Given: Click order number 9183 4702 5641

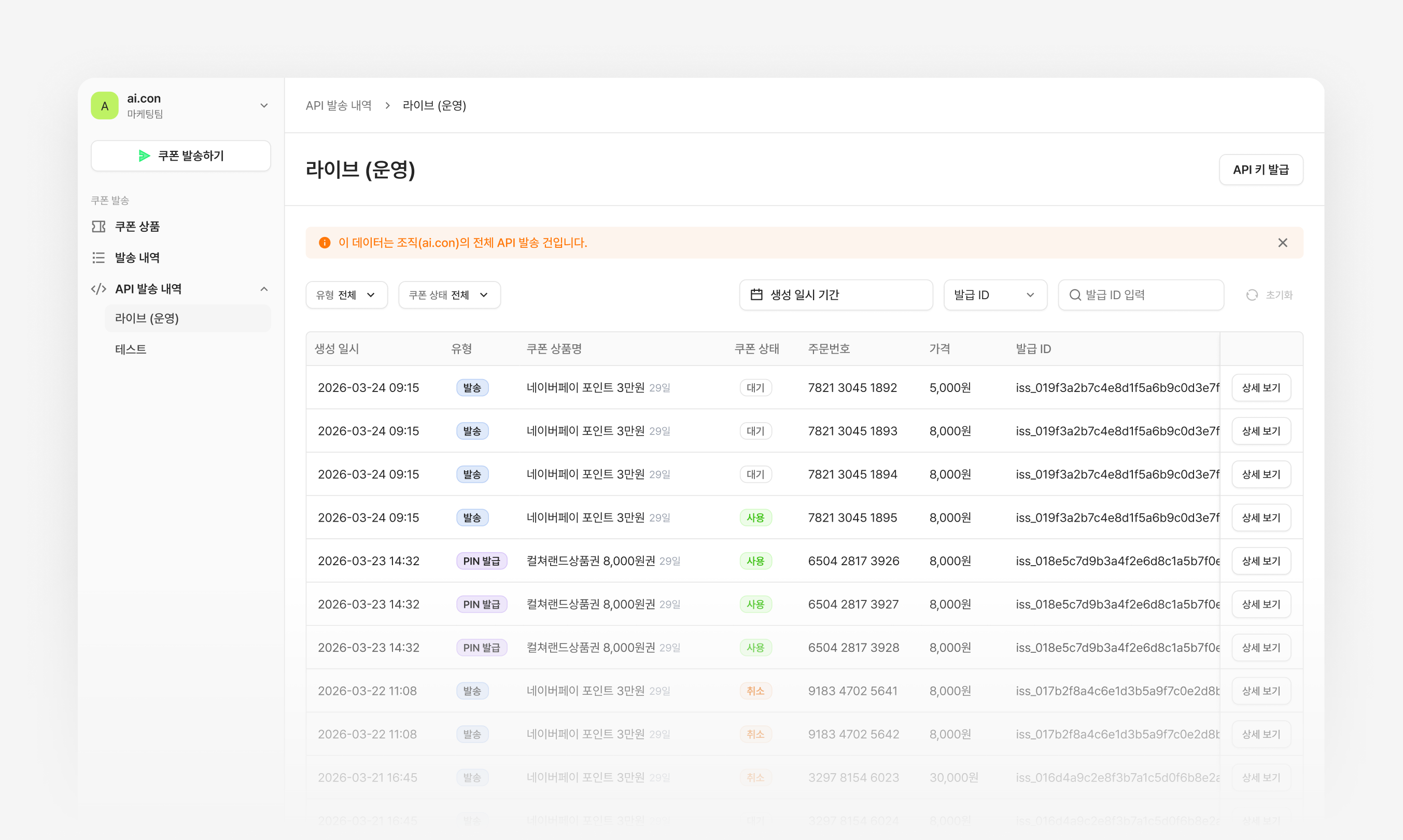Looking at the screenshot, I should 853,691.
